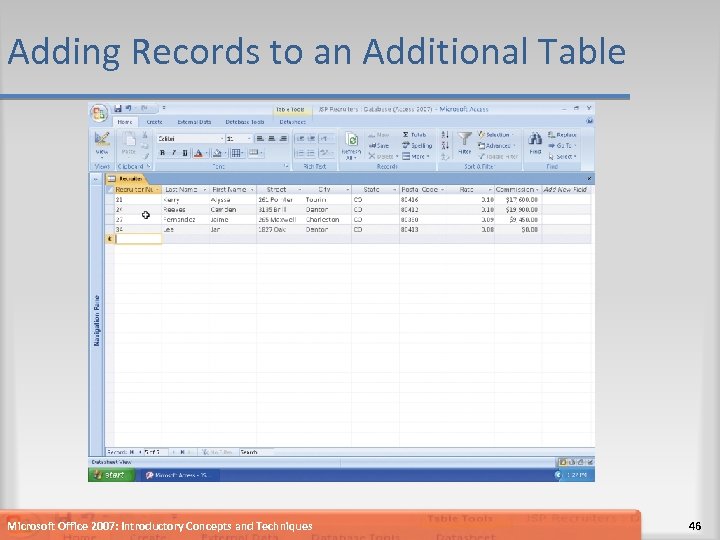Click the current record number box
Viewport: 720px width, 540px height.
[x=155, y=452]
